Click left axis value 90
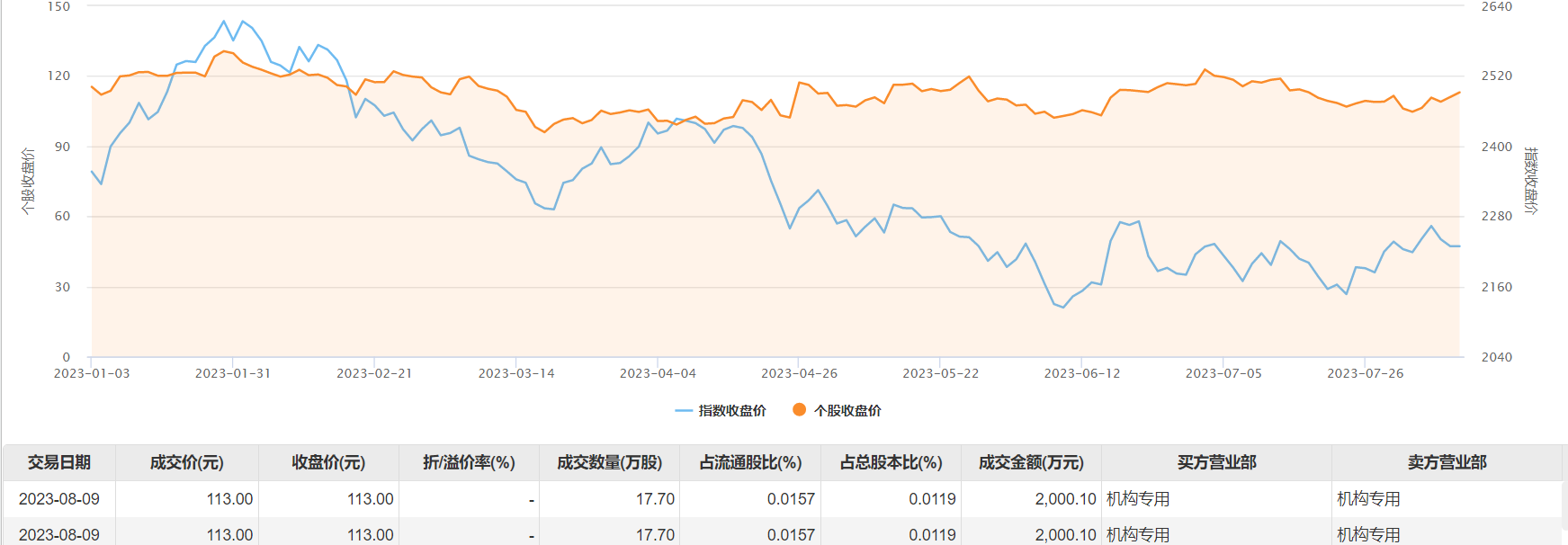Image resolution: width=1568 pixels, height=545 pixels. [62, 147]
